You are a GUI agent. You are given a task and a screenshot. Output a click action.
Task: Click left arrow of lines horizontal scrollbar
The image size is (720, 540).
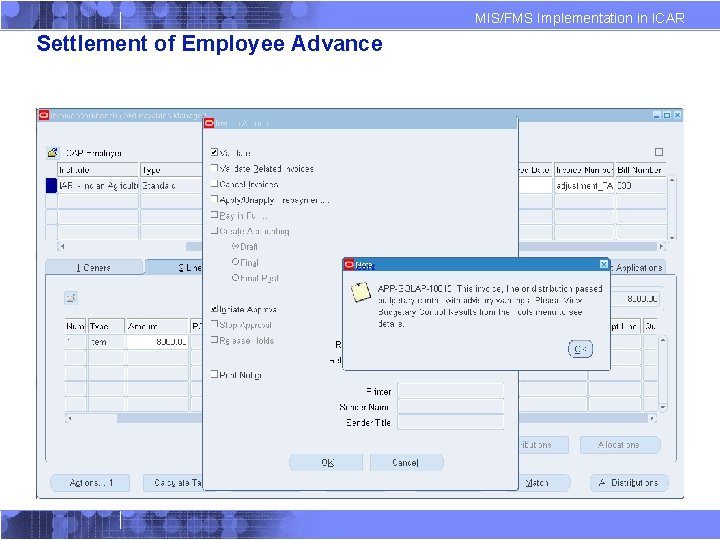(x=69, y=418)
